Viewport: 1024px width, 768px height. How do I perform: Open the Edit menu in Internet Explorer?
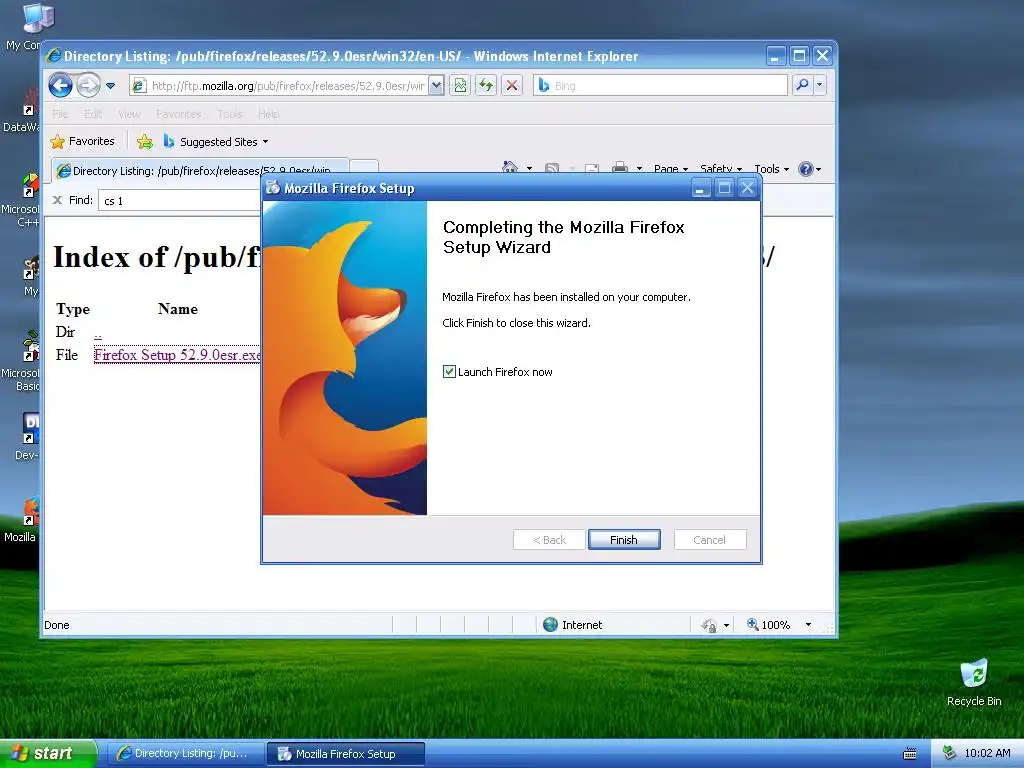(x=93, y=114)
